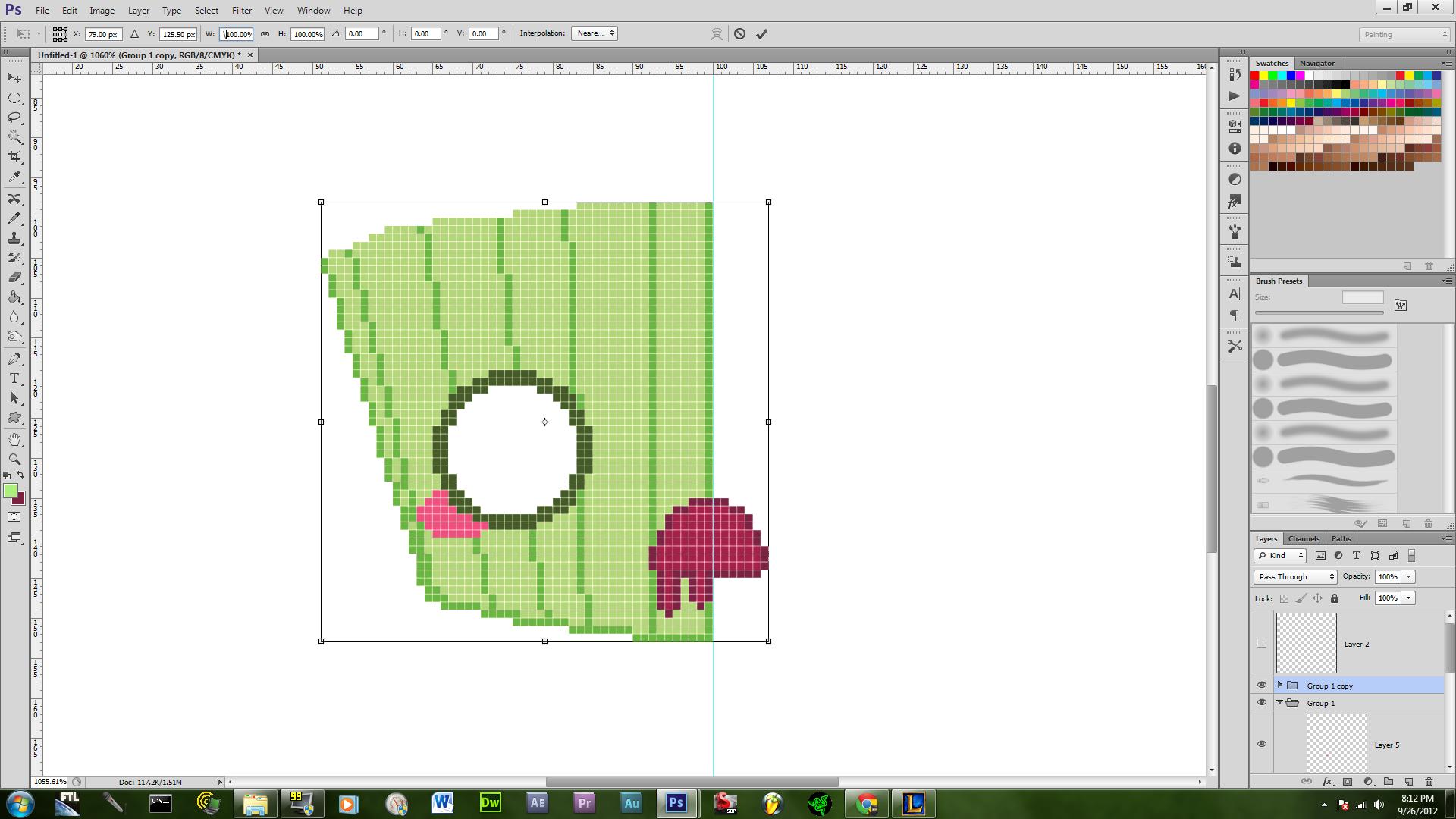Viewport: 1456px width, 819px height.
Task: Delete layer using the trash icon
Action: pyautogui.click(x=1429, y=782)
